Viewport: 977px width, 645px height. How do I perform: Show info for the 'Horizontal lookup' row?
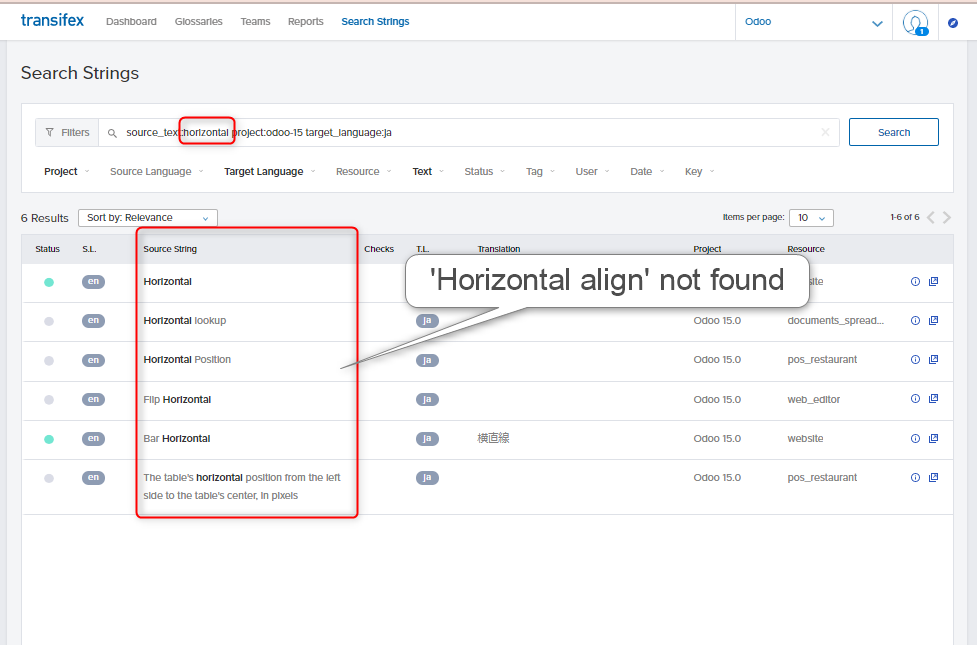click(915, 320)
